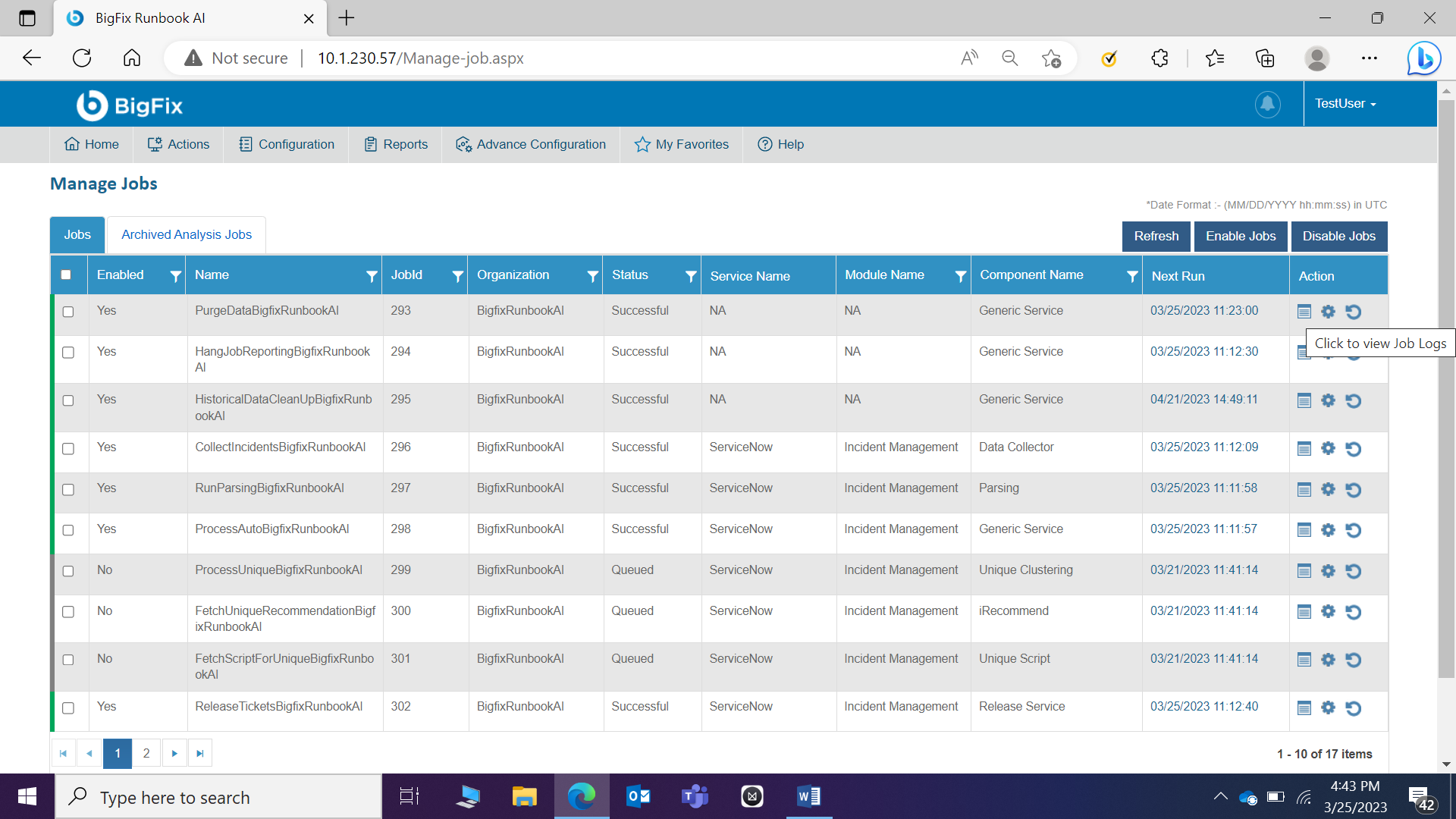This screenshot has width=1456, height=819.
Task: Open notification bell in BigFix header
Action: tap(1267, 104)
